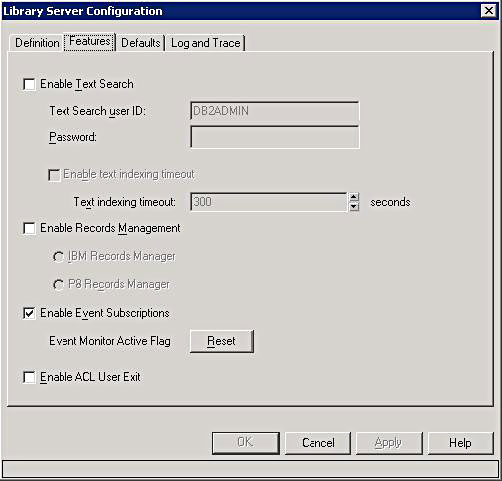Click the Text indexing timeout value box
Image resolution: width=502 pixels, height=481 pixels.
(269, 202)
